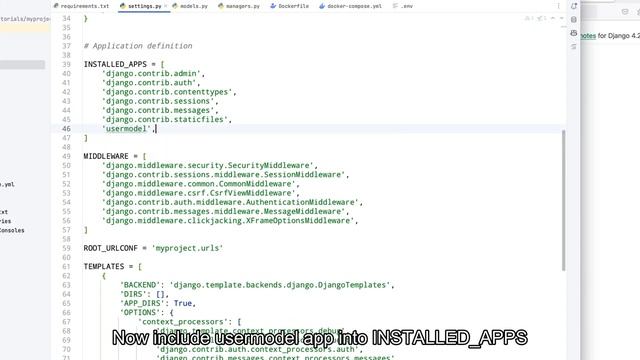
Task: Open the bottom right-sidebar tool window icon
Action: tap(574, 47)
